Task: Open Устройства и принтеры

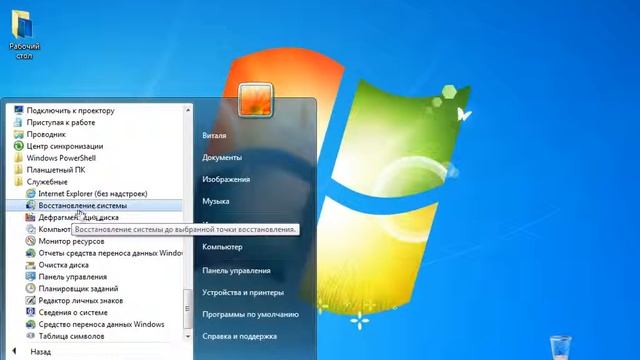Action: coord(243,292)
